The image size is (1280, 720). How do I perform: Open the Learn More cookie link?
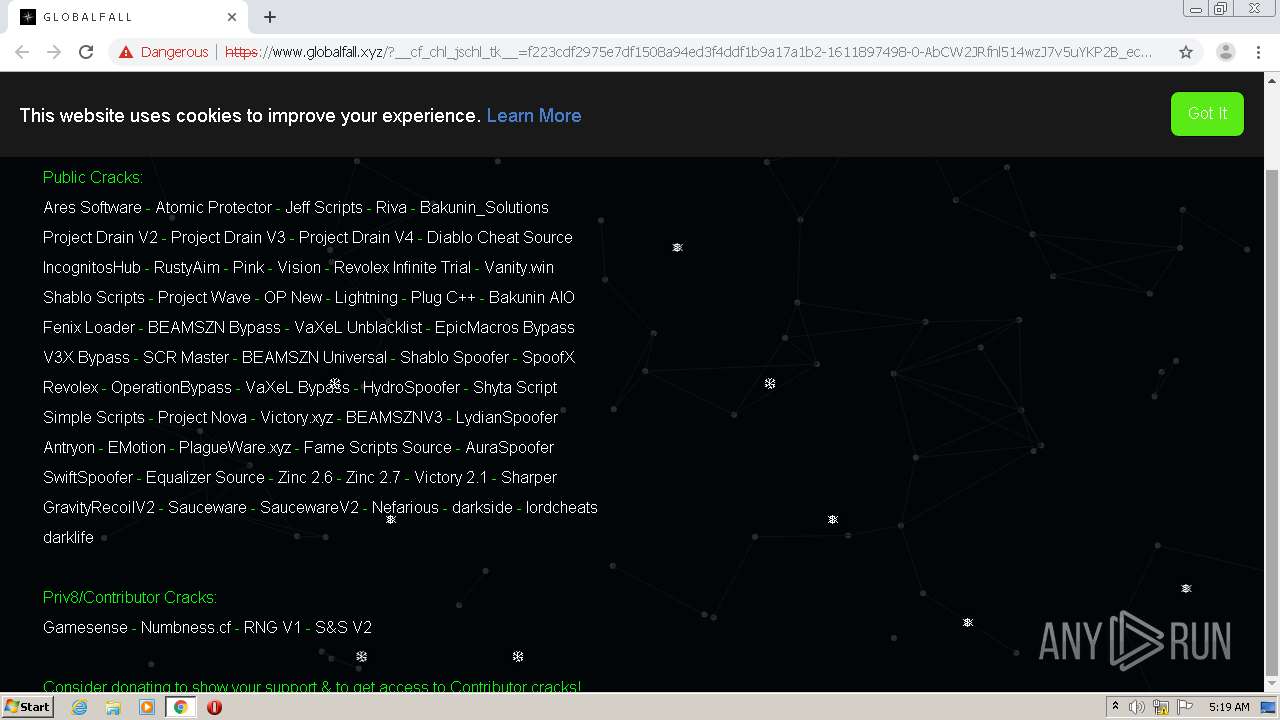point(534,116)
